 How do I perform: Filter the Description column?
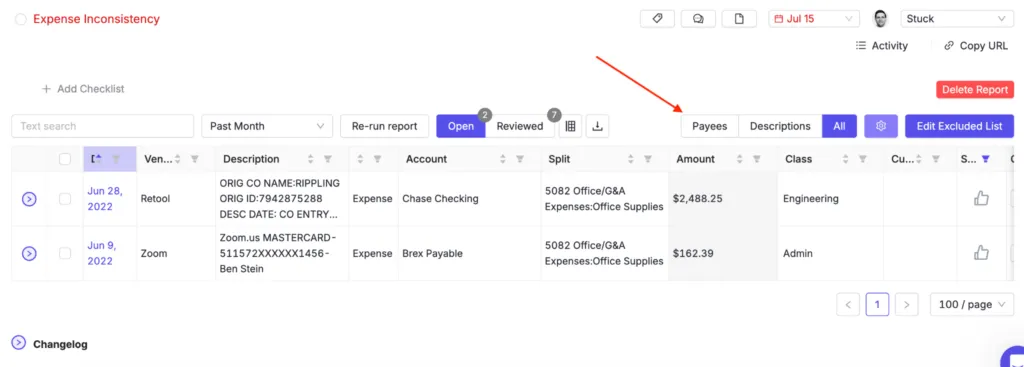pos(328,159)
